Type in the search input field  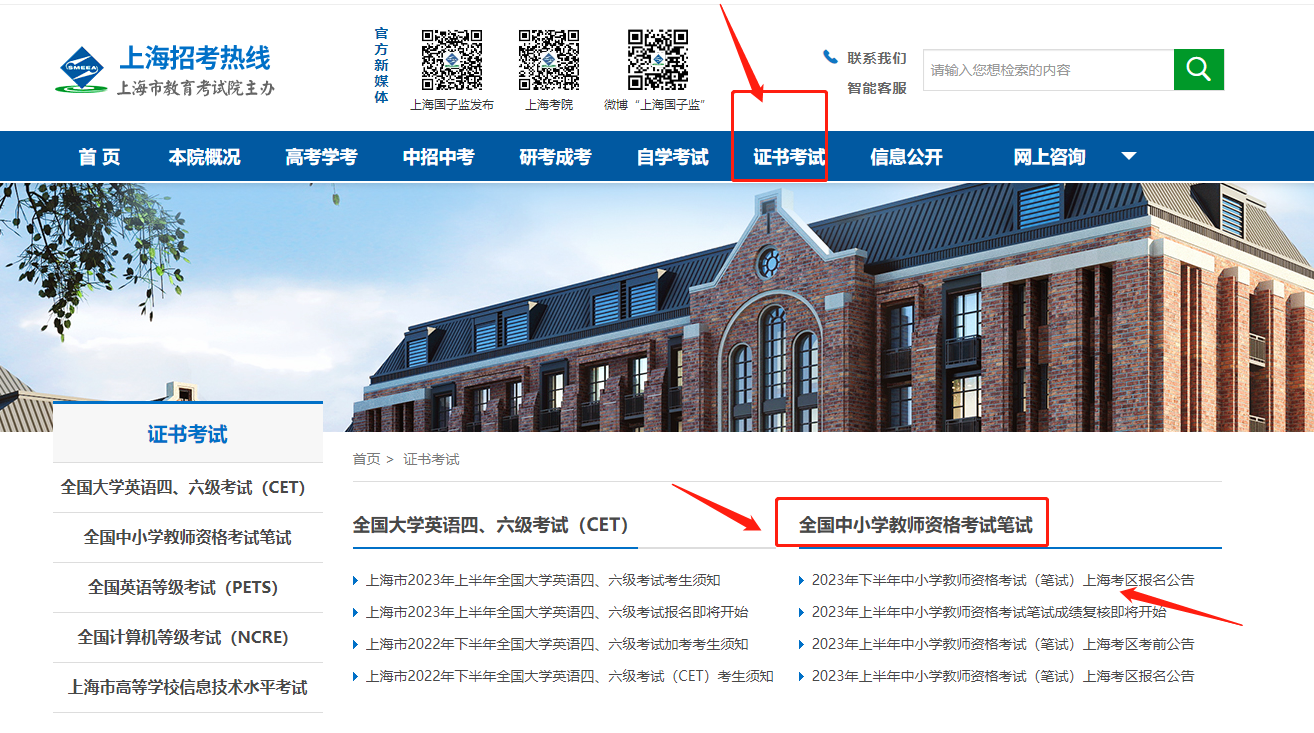[1047, 70]
